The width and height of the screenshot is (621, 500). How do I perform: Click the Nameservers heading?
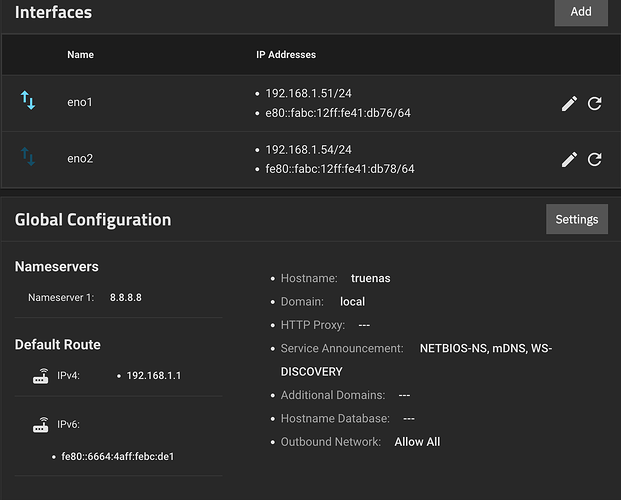(57, 267)
